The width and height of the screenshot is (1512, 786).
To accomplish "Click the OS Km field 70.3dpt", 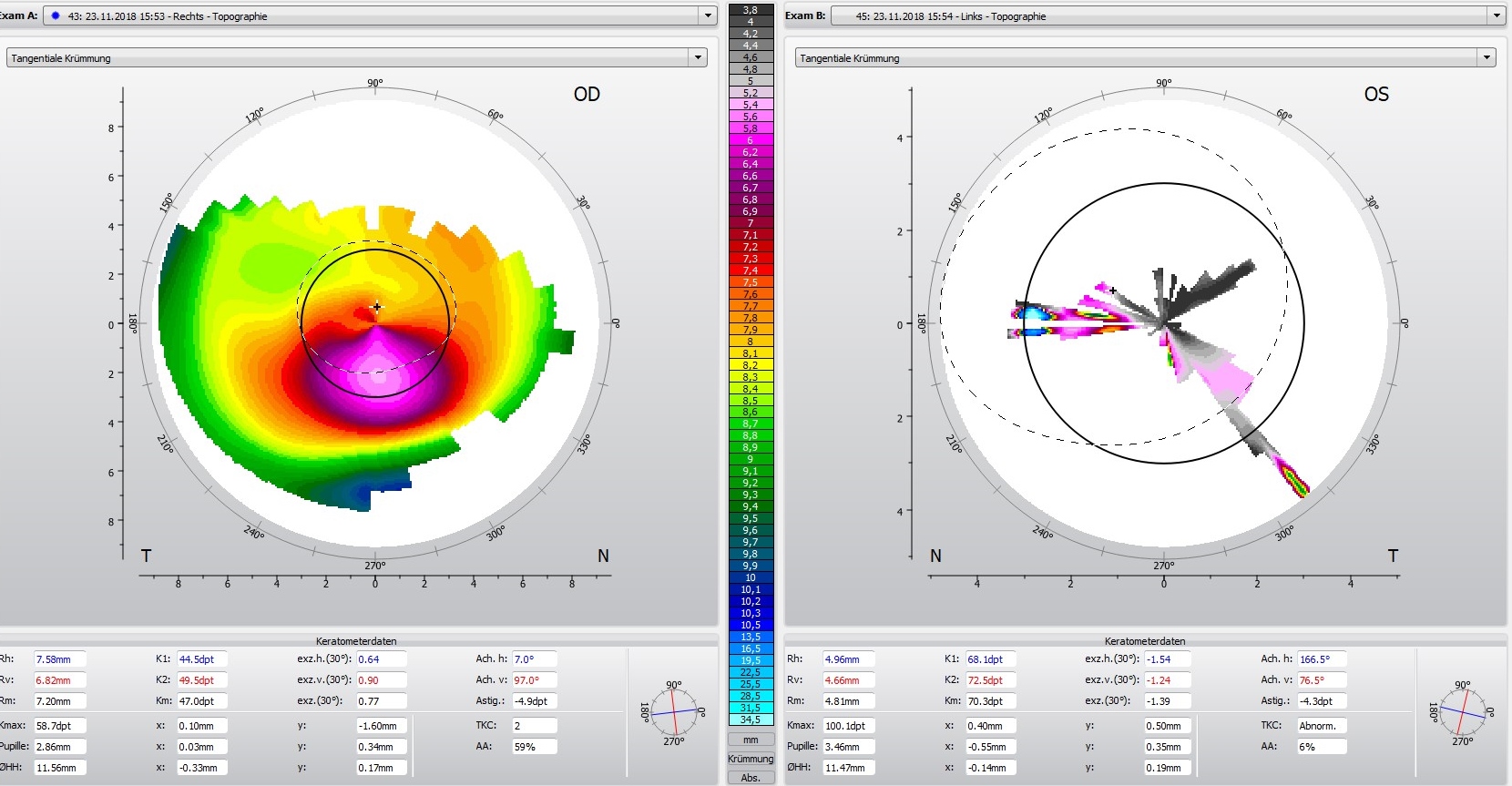I will pyautogui.click(x=991, y=701).
